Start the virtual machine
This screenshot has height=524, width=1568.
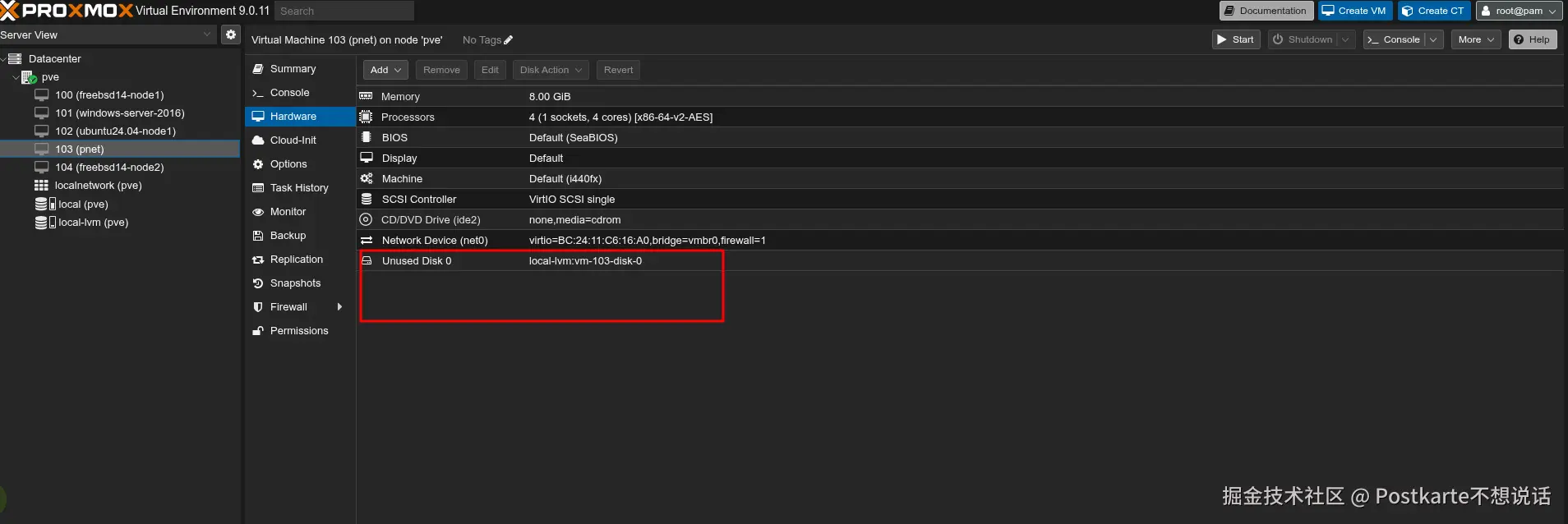pyautogui.click(x=1236, y=39)
